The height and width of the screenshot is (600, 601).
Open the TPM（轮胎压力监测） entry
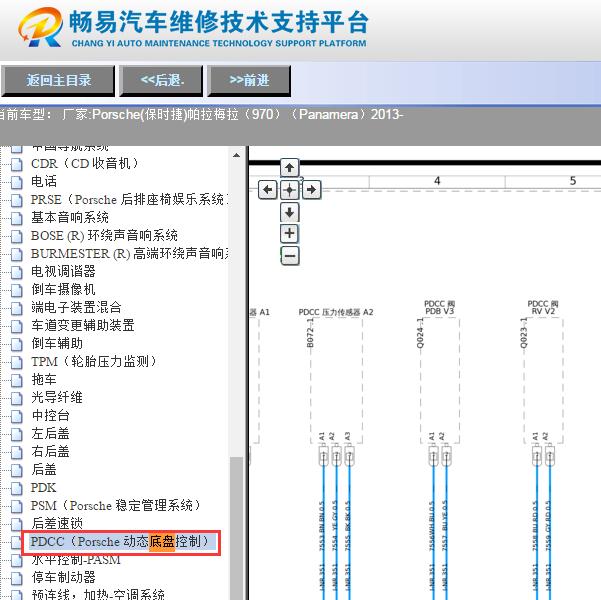point(94,362)
